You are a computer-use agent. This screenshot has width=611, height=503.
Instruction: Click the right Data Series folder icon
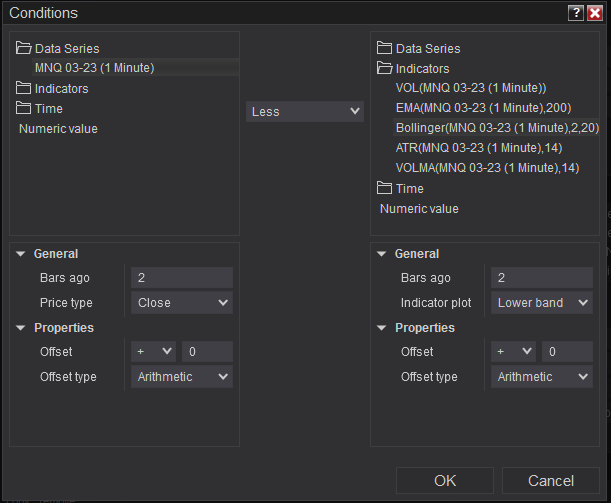[385, 48]
